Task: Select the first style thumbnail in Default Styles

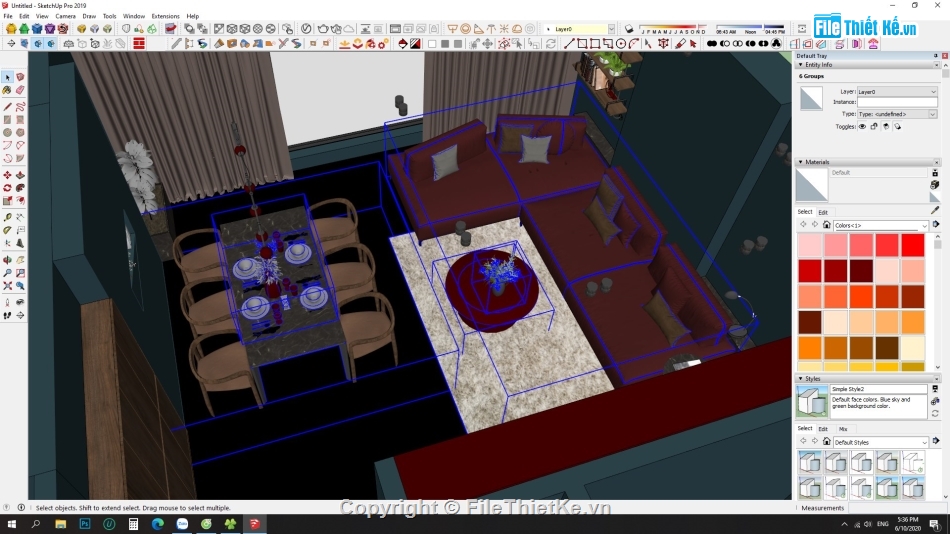Action: pyautogui.click(x=810, y=462)
